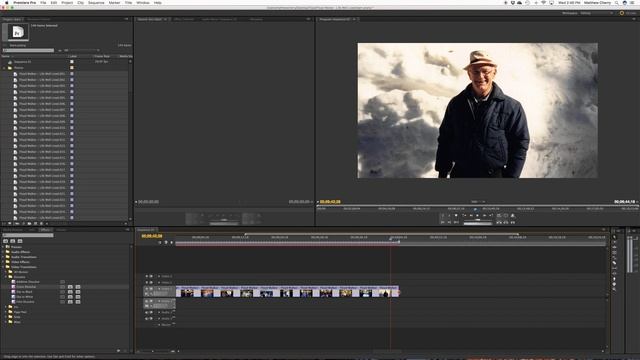Viewport: 640px width, 360px height.
Task: Select the Additive Dissolve transition
Action: click(x=28, y=282)
